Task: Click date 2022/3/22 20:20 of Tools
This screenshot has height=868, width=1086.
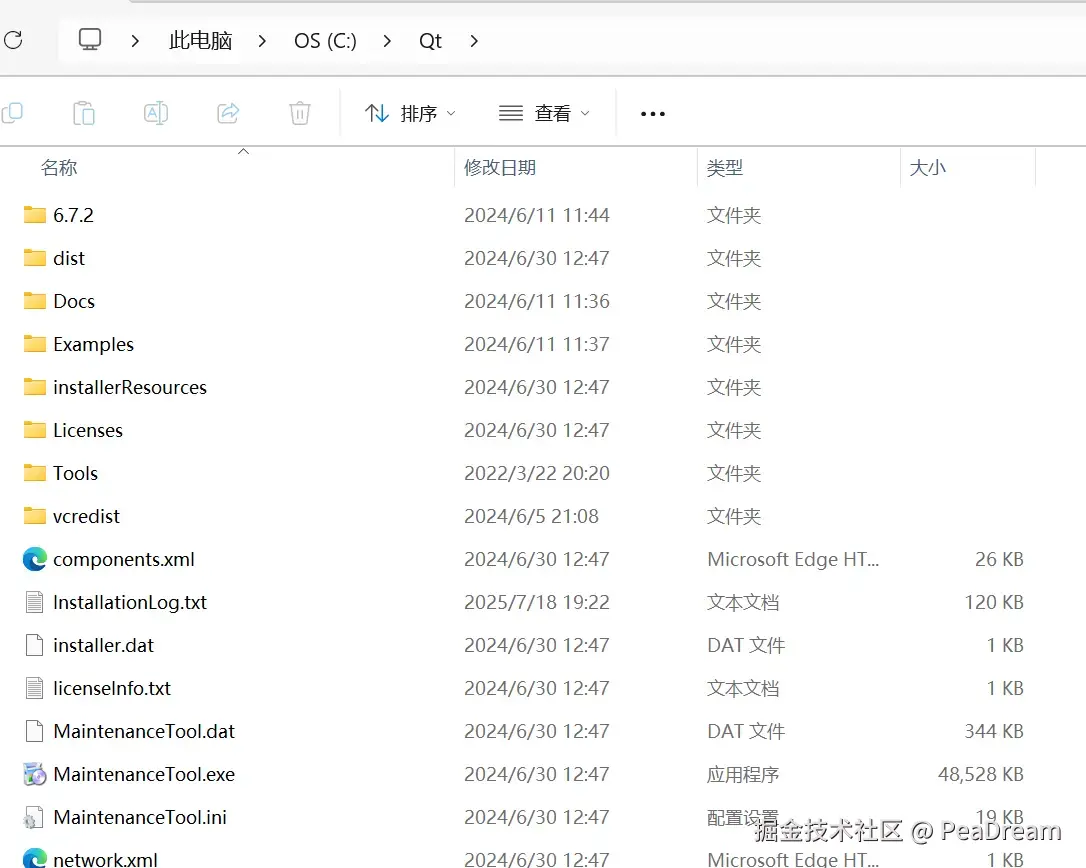Action: click(x=537, y=472)
